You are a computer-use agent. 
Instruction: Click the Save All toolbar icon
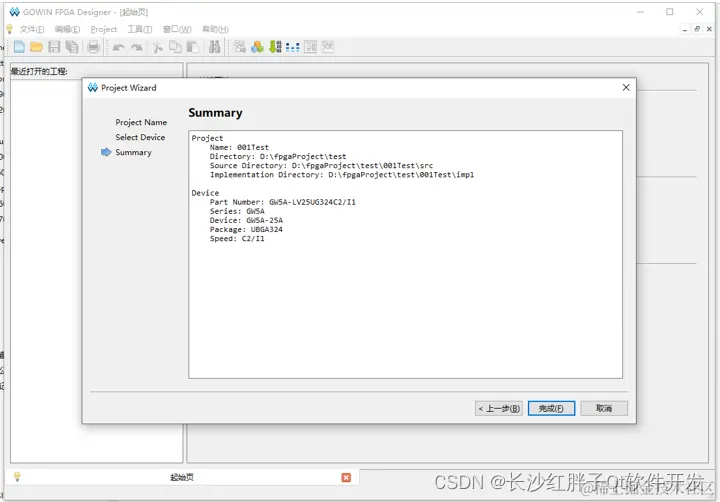(72, 47)
